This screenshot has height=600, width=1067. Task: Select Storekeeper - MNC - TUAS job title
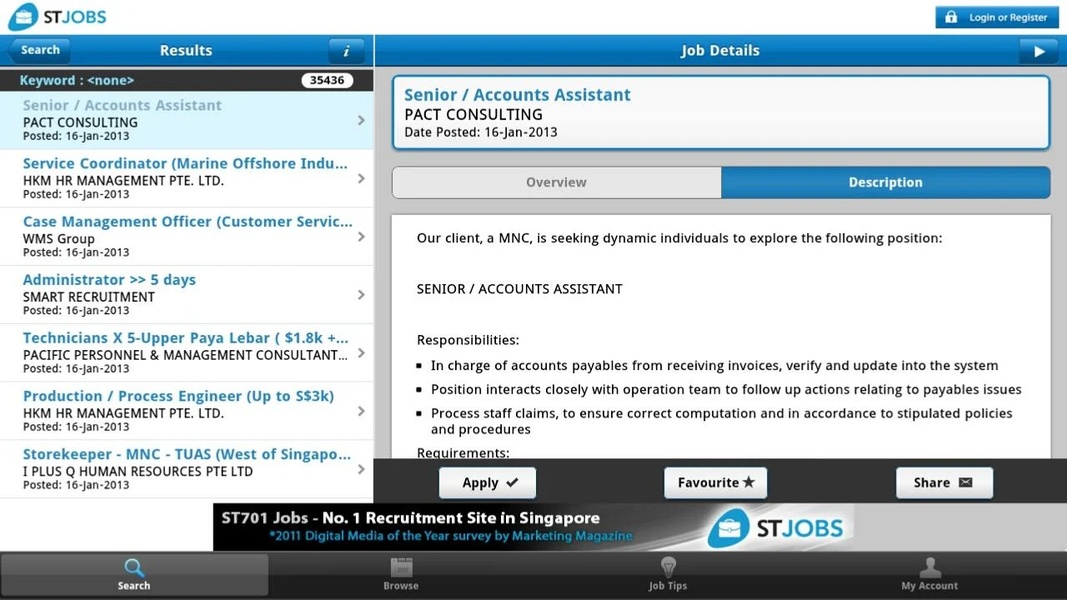click(x=186, y=454)
